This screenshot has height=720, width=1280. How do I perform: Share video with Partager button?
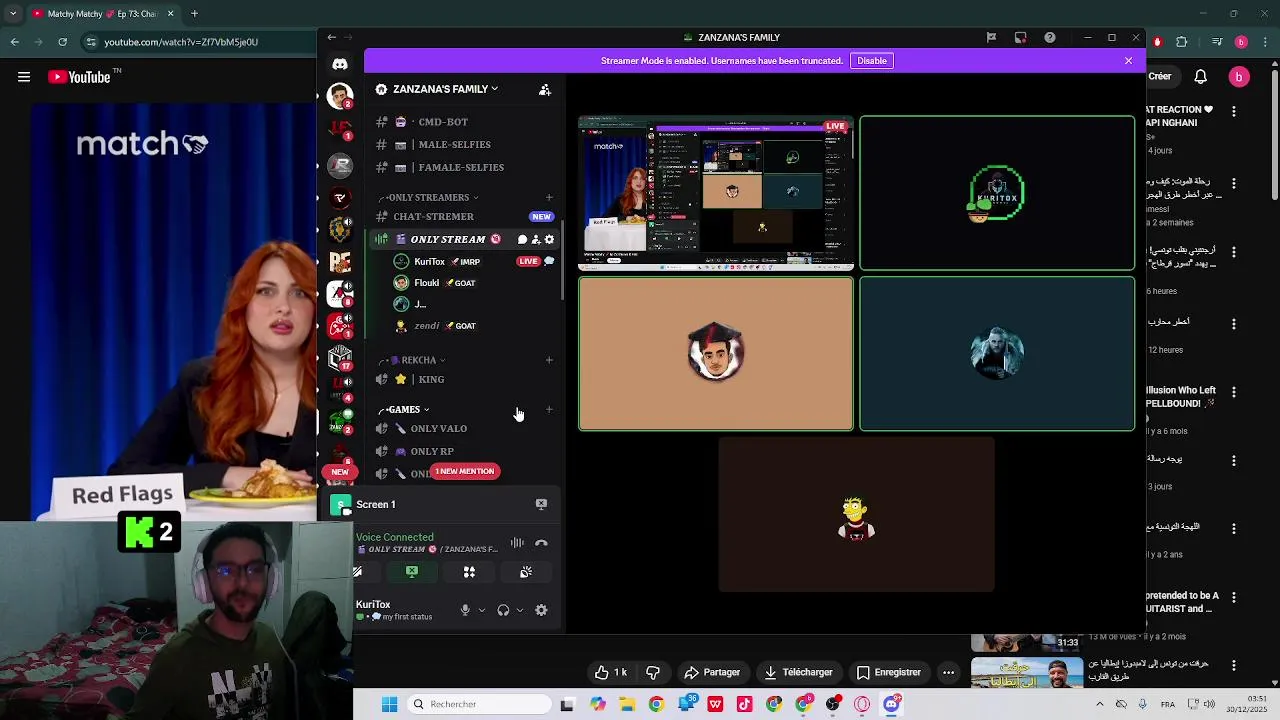pos(712,672)
